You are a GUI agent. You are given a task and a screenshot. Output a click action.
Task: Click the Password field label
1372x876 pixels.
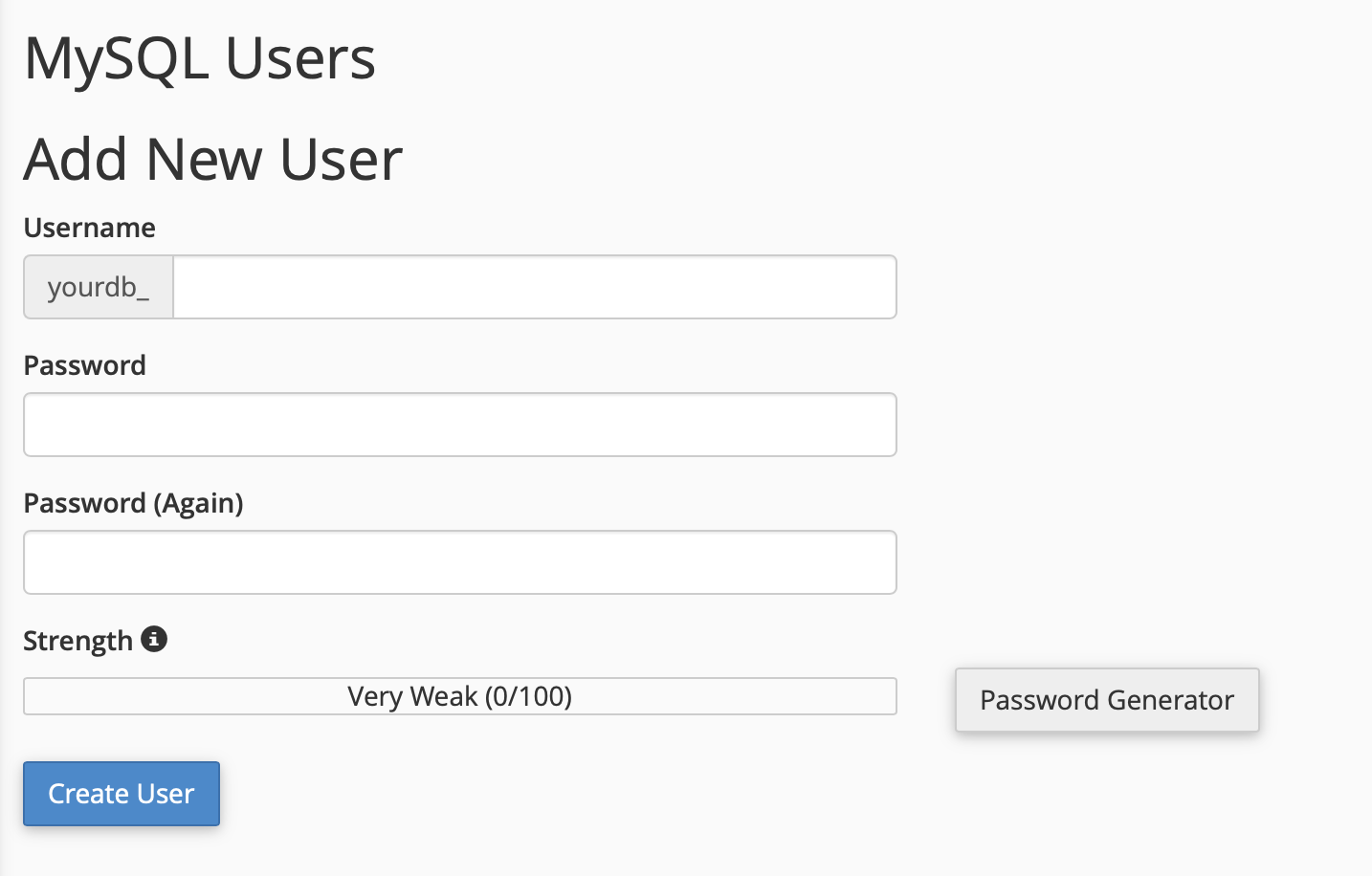click(84, 365)
